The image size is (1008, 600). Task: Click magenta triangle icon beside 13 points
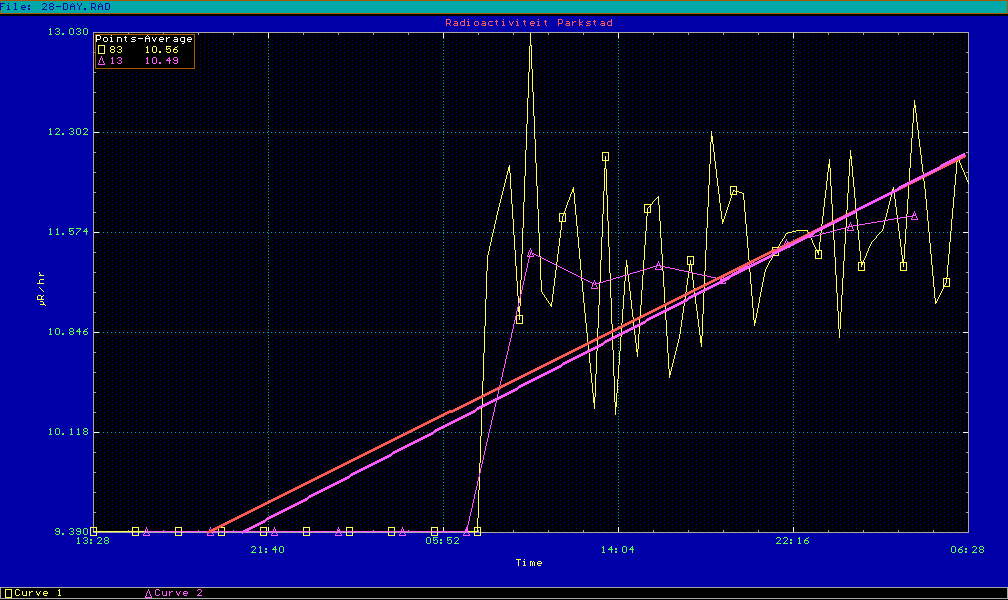(101, 61)
